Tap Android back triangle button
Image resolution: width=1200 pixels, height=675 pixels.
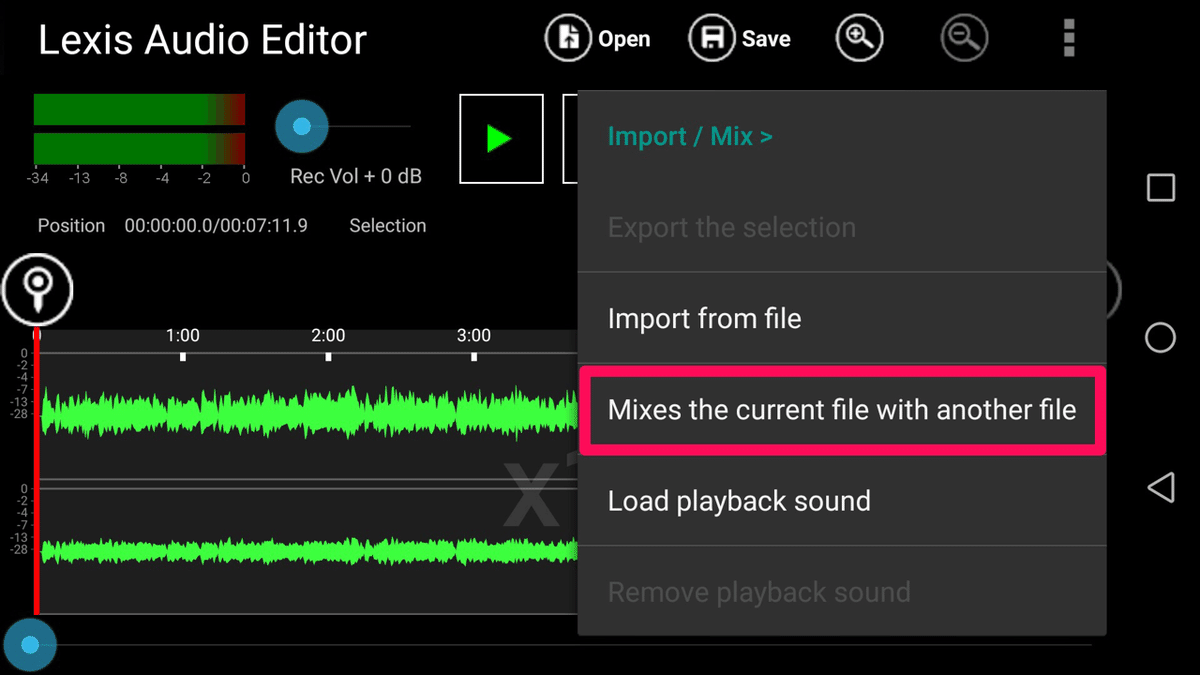[1160, 487]
